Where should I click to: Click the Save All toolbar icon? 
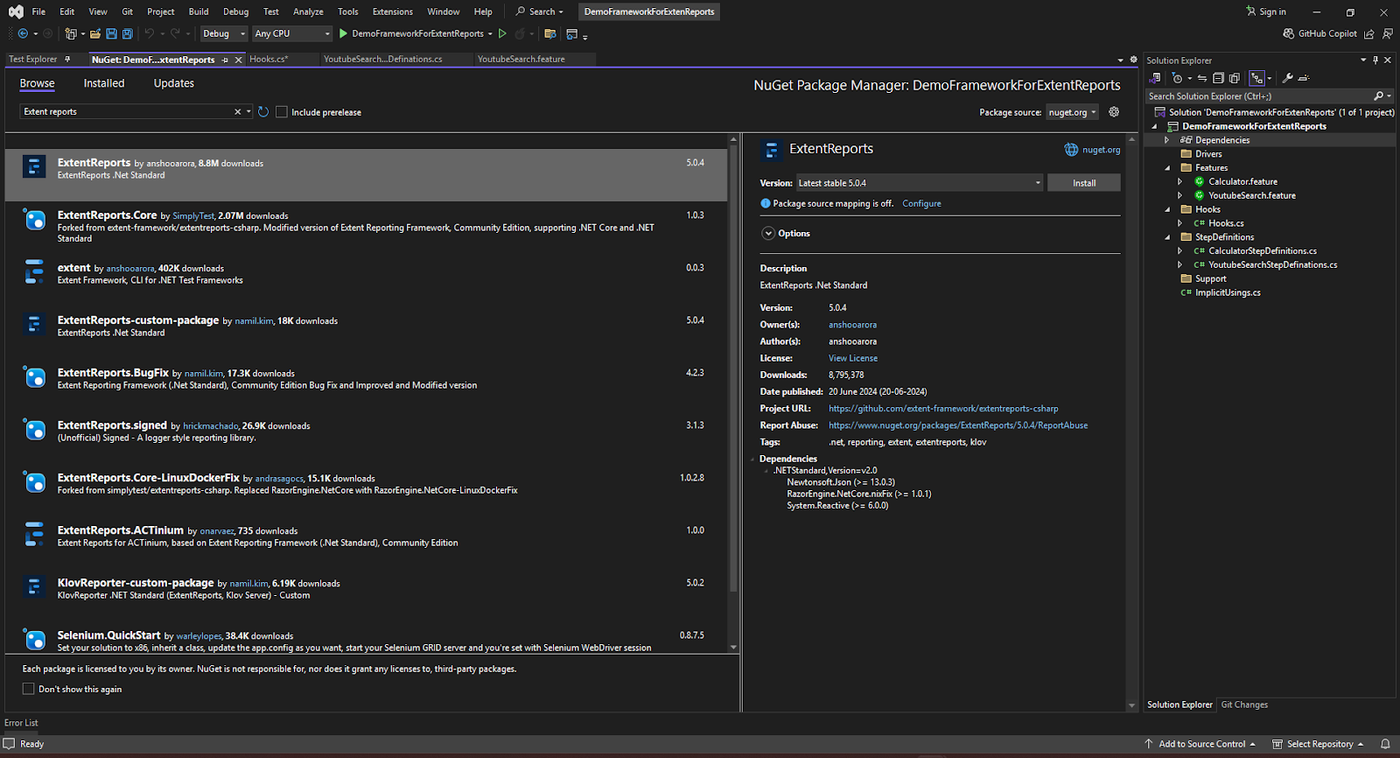(x=127, y=34)
